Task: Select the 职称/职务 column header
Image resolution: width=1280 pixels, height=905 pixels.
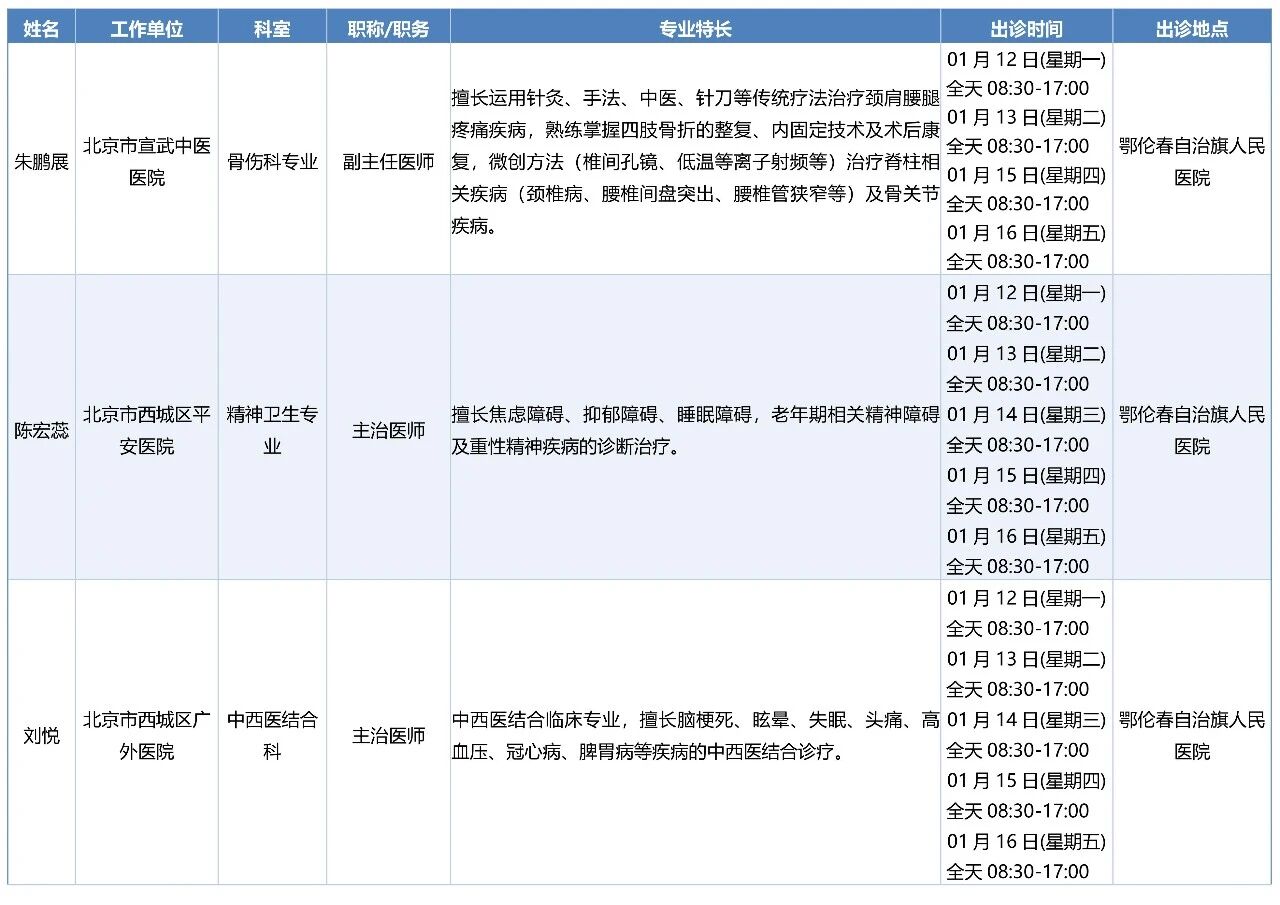Action: (388, 29)
